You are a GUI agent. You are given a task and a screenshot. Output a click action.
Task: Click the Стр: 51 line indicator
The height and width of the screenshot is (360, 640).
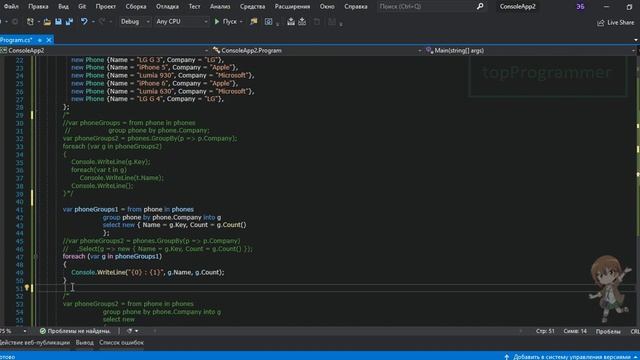(545, 331)
